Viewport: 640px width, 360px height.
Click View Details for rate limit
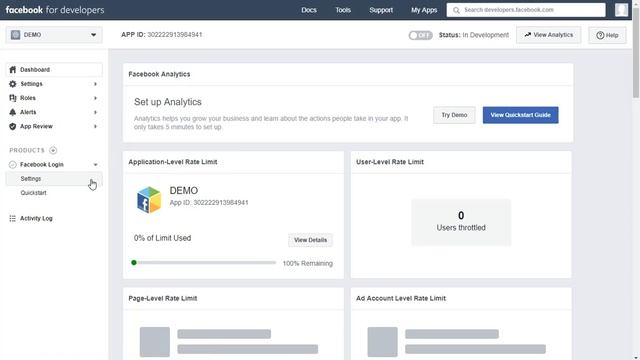pos(310,240)
